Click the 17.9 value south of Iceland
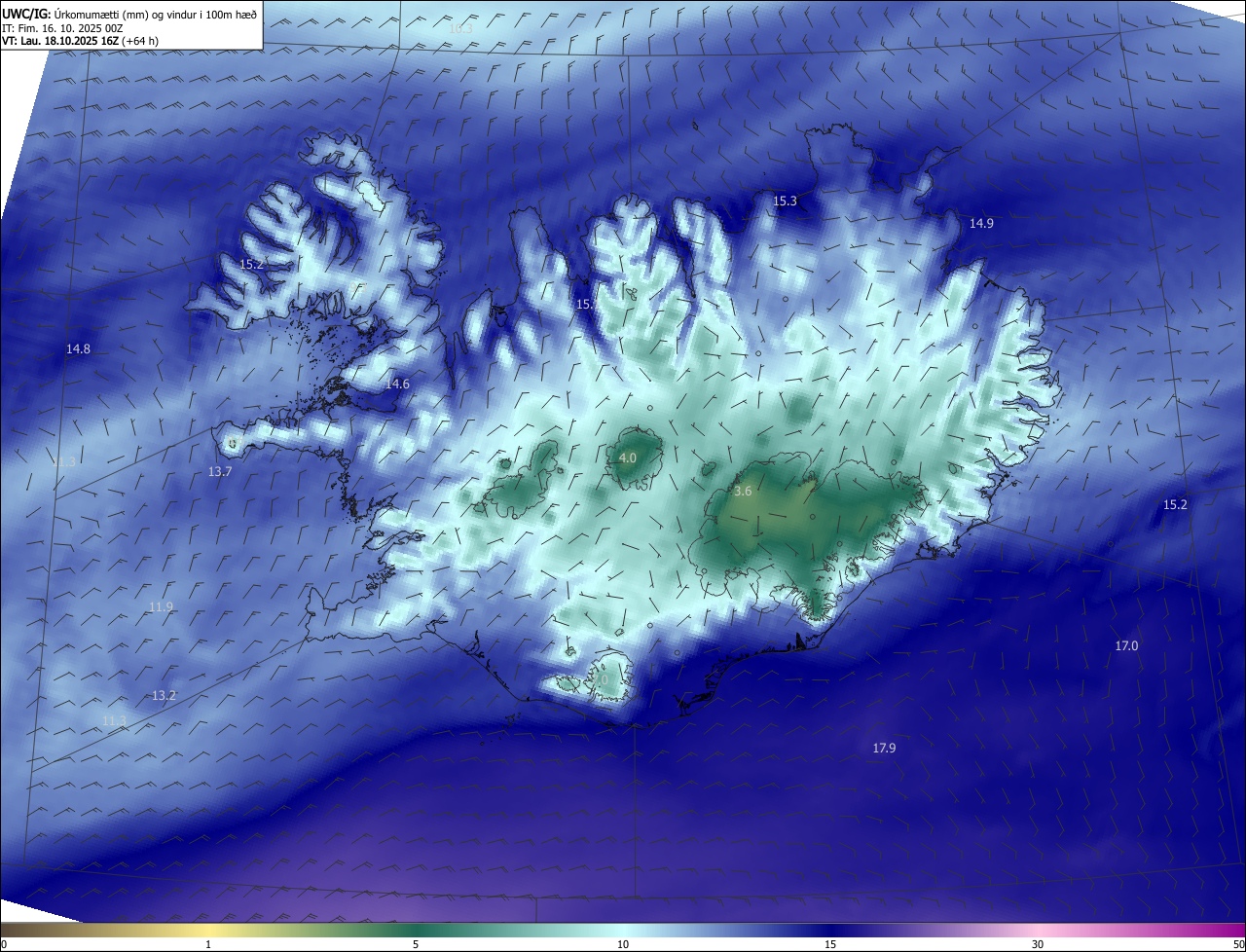This screenshot has height=952, width=1246. (x=884, y=749)
